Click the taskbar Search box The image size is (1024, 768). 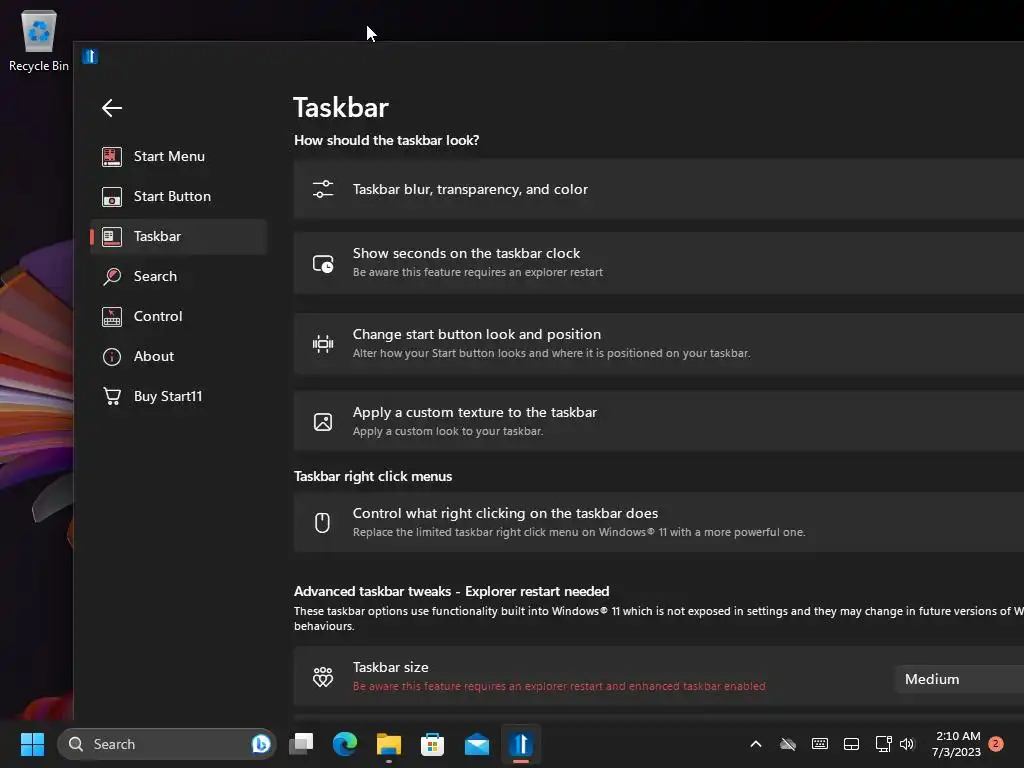(x=167, y=744)
